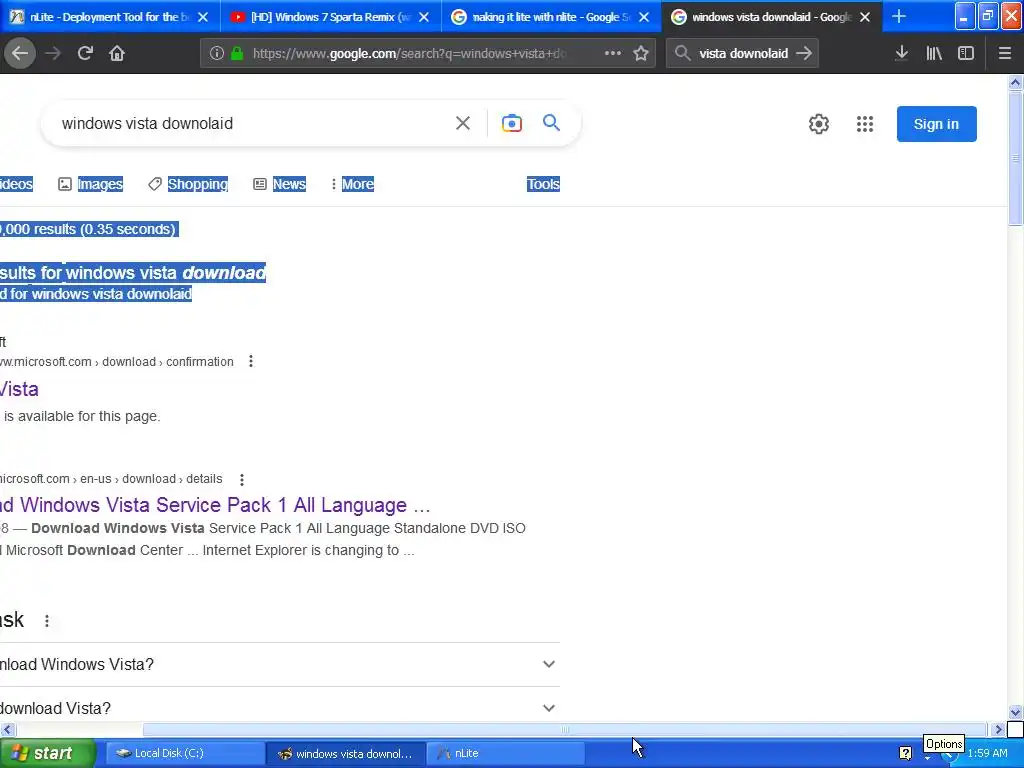Click in the Google search input field
This screenshot has width=1024, height=768.
click(248, 123)
